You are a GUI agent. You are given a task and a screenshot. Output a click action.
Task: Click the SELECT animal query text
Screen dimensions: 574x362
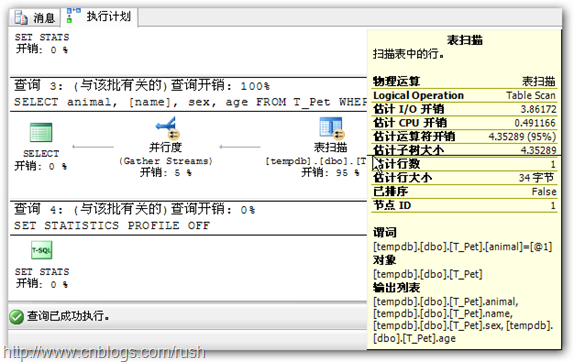(190, 102)
